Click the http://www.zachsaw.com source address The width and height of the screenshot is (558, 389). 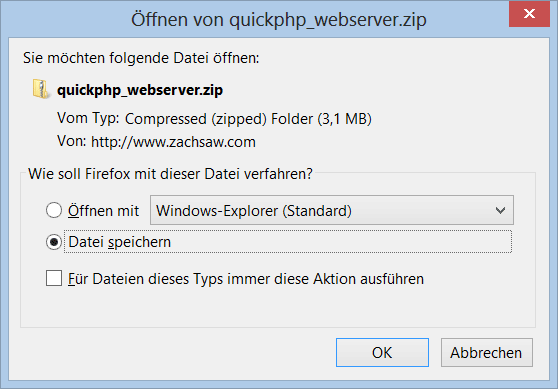173,142
